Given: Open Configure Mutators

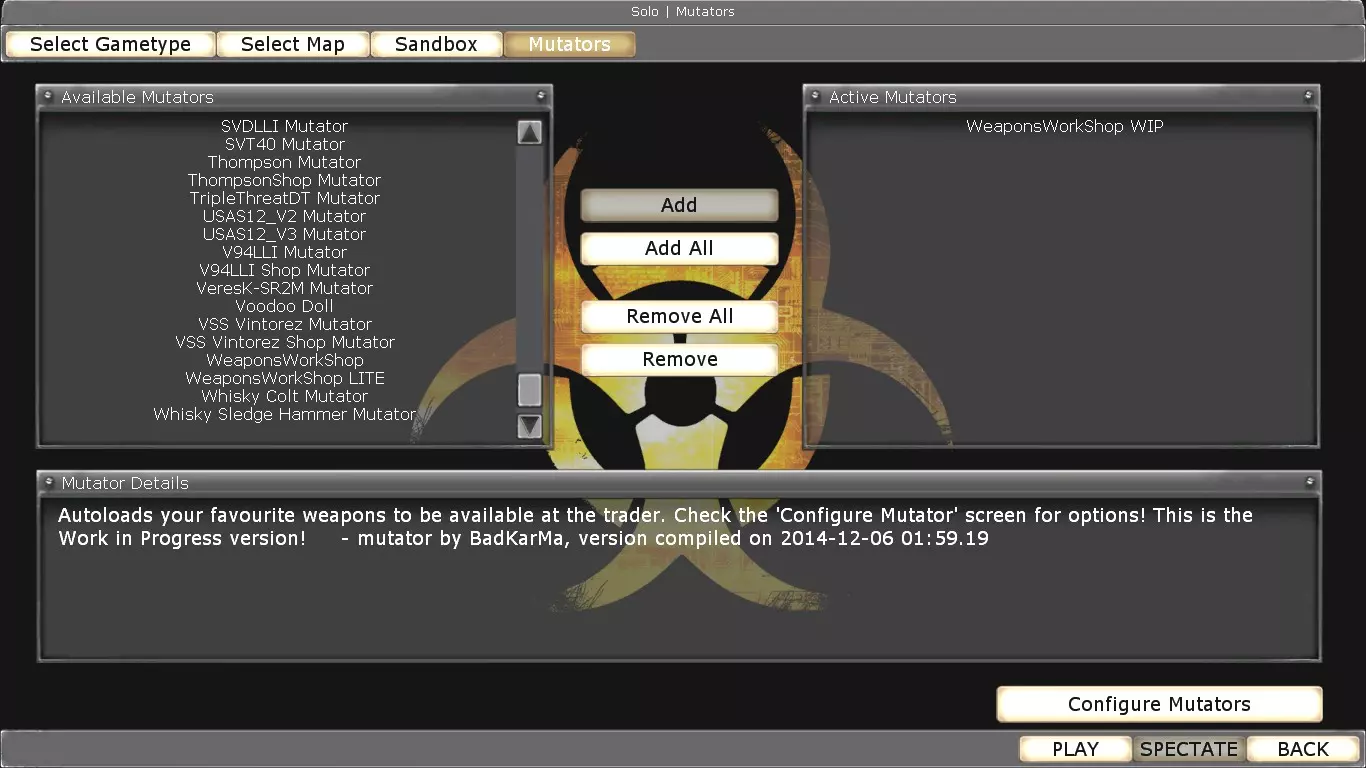Looking at the screenshot, I should click(x=1159, y=704).
